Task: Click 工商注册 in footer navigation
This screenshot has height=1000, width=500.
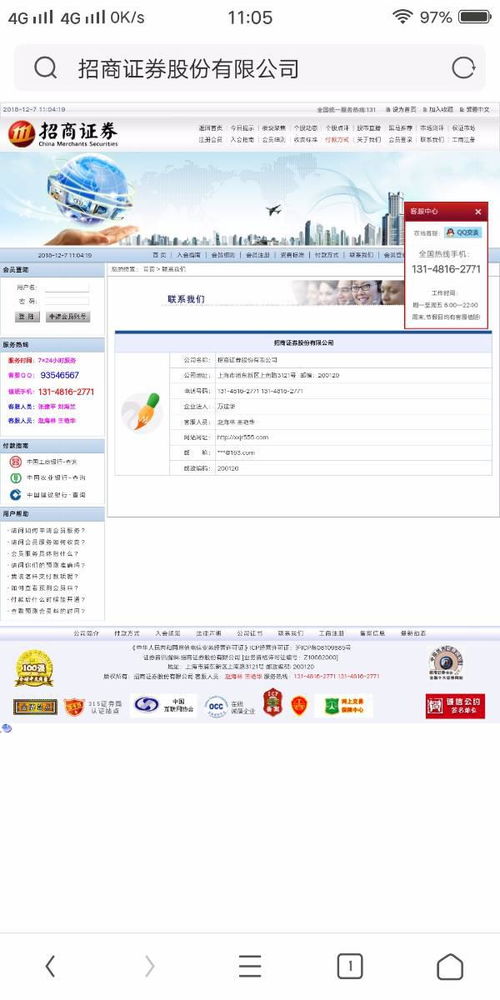Action: pyautogui.click(x=331, y=633)
